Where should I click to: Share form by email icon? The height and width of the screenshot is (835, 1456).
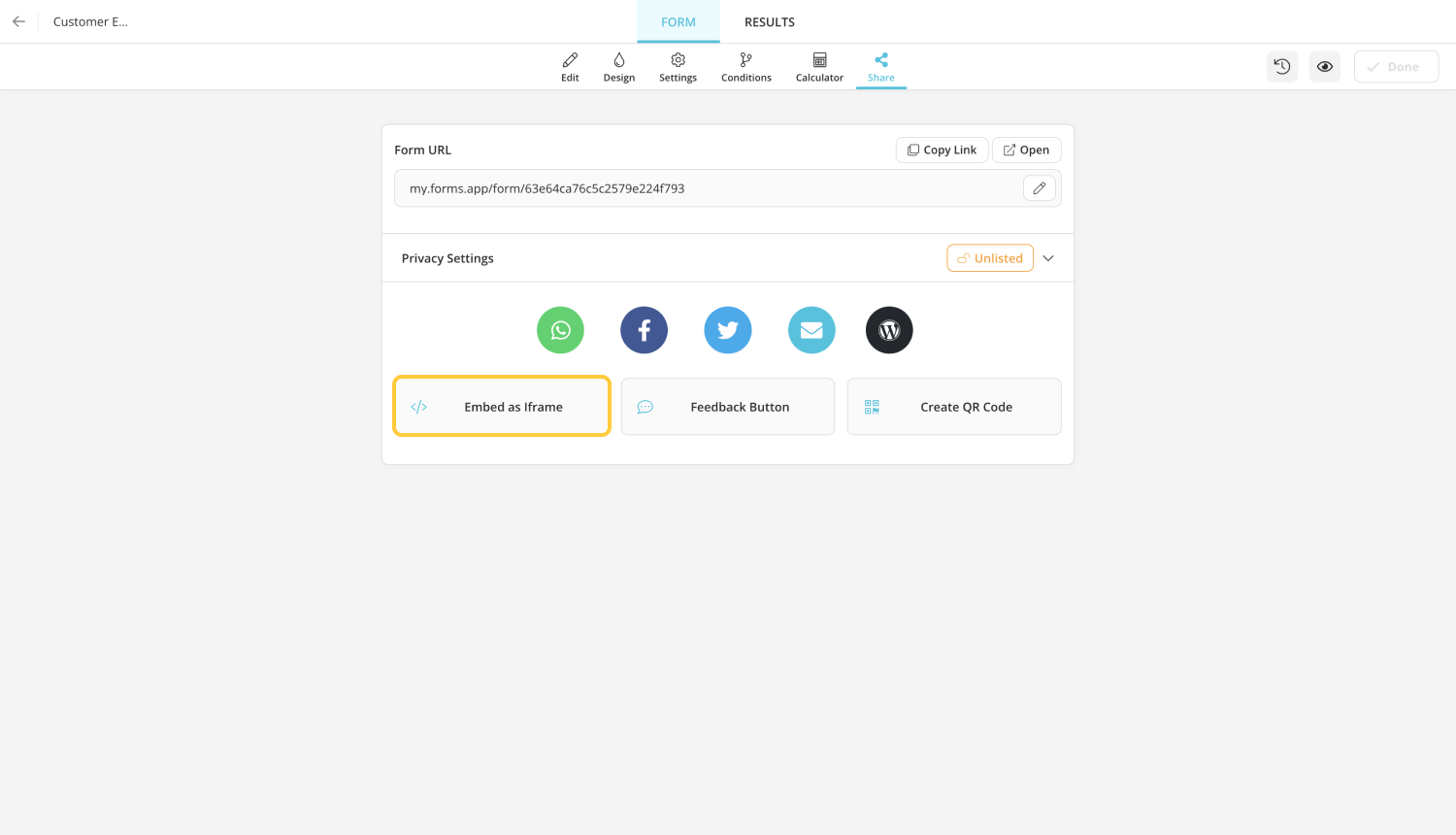(811, 330)
